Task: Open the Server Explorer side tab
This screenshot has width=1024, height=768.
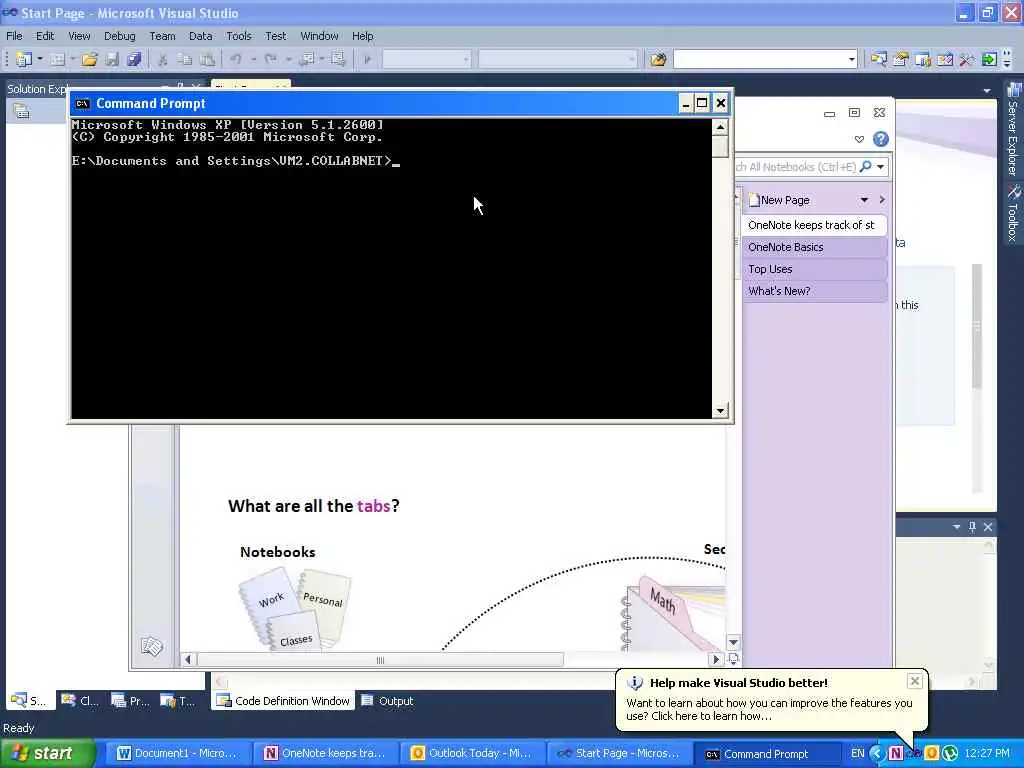Action: pyautogui.click(x=1013, y=129)
